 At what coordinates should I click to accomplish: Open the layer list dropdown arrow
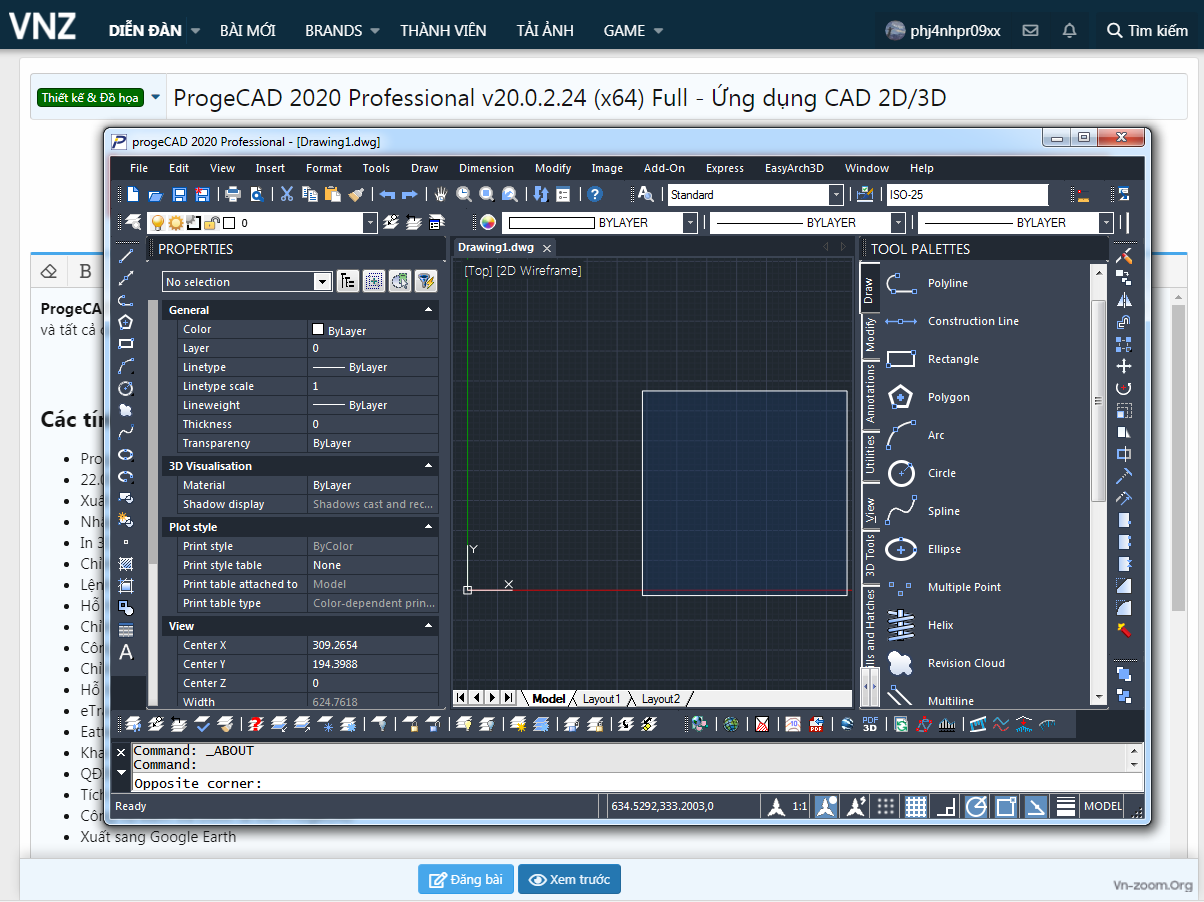pyautogui.click(x=370, y=223)
